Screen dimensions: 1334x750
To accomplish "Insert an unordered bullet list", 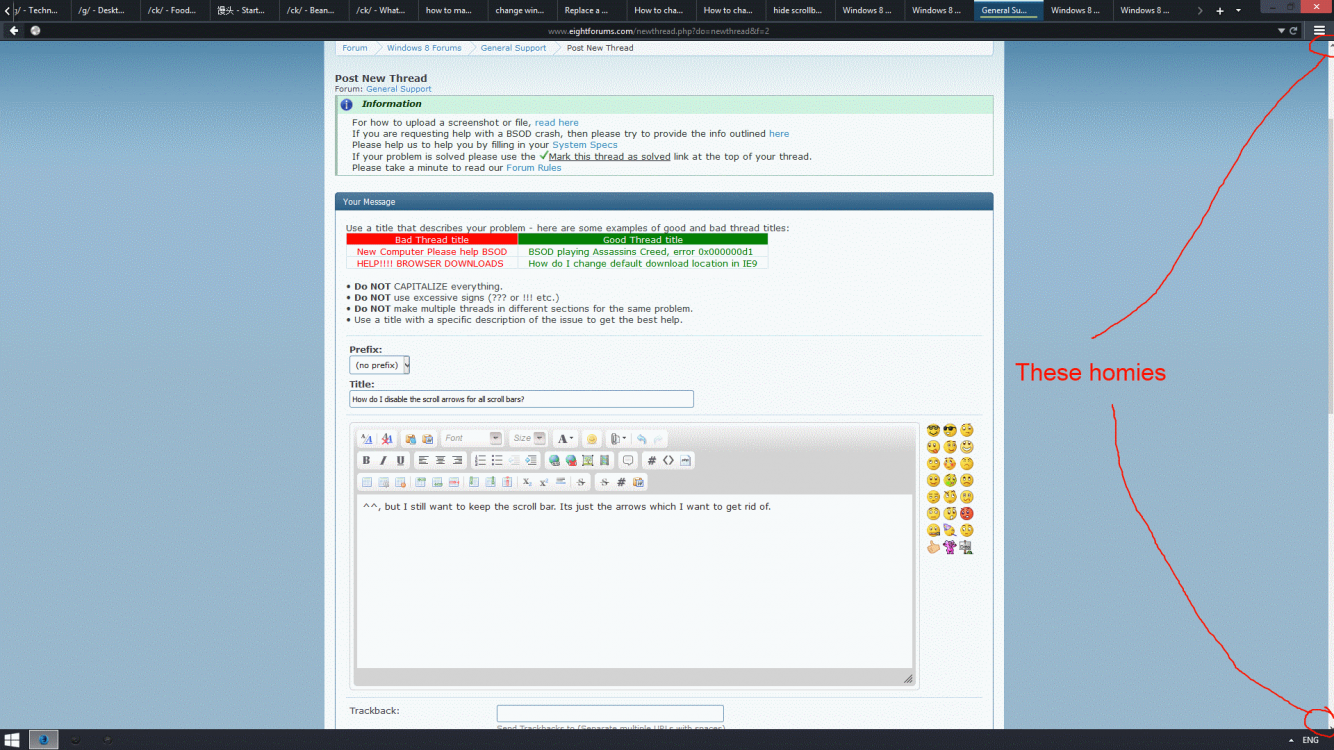I will [497, 460].
